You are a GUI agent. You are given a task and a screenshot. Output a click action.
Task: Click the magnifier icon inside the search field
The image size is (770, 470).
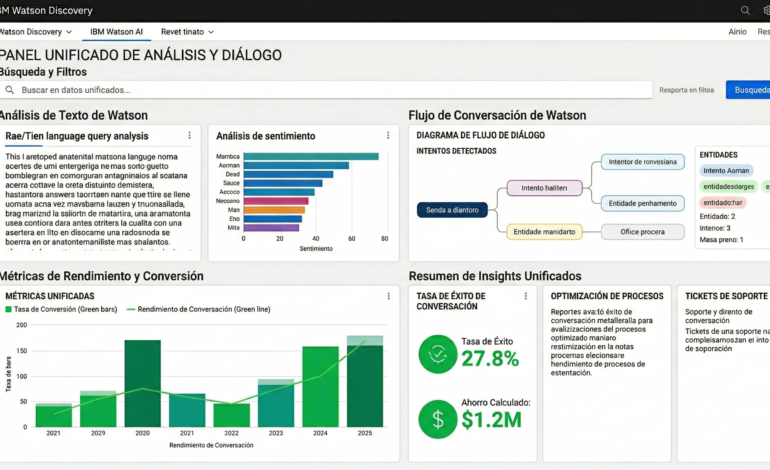(x=10, y=90)
